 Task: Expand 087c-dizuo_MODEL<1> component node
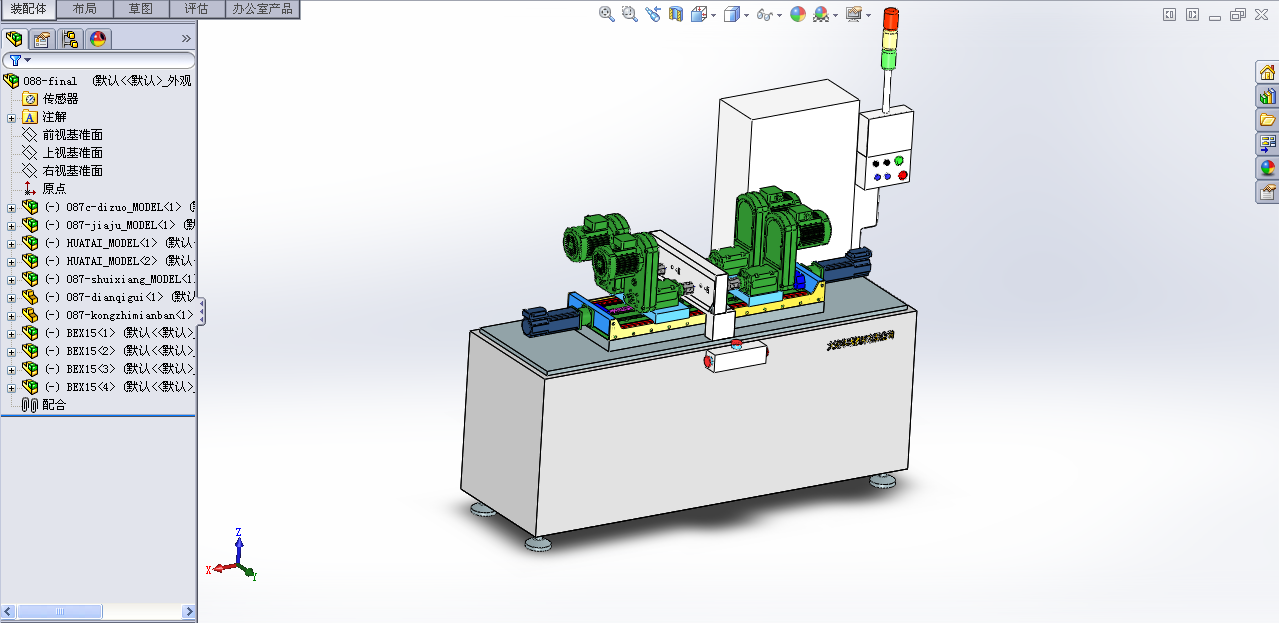[11, 208]
